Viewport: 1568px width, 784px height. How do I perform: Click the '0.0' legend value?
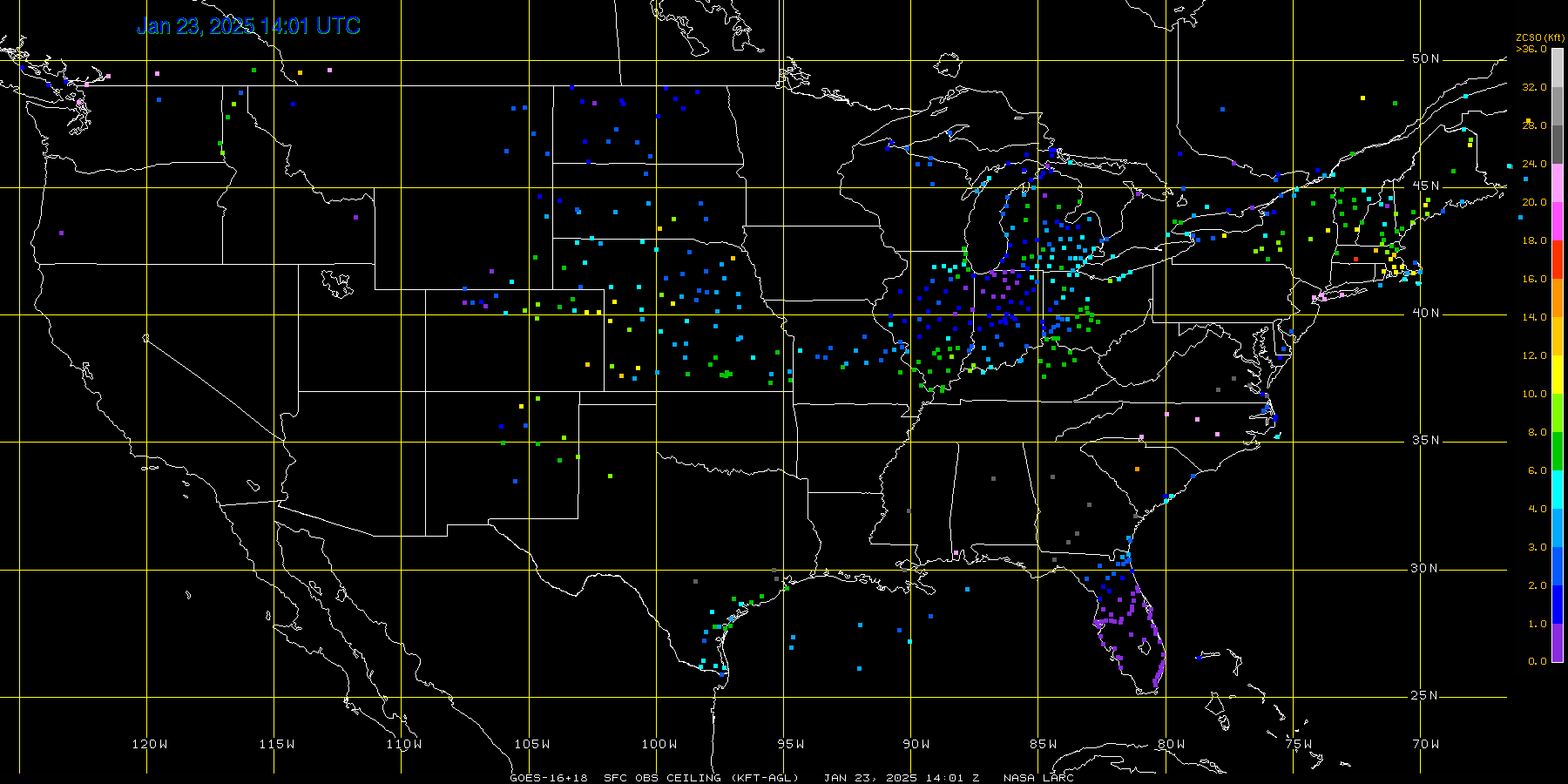[1538, 661]
